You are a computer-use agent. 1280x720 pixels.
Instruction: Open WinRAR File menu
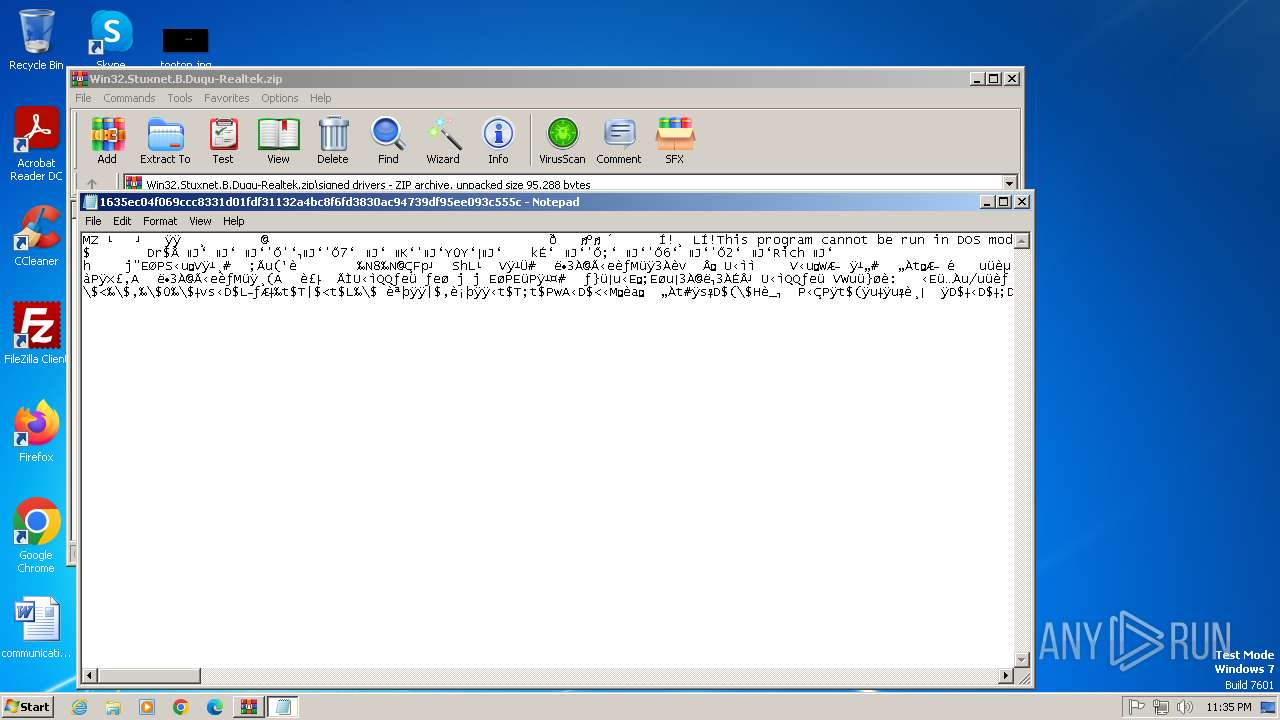pos(83,98)
